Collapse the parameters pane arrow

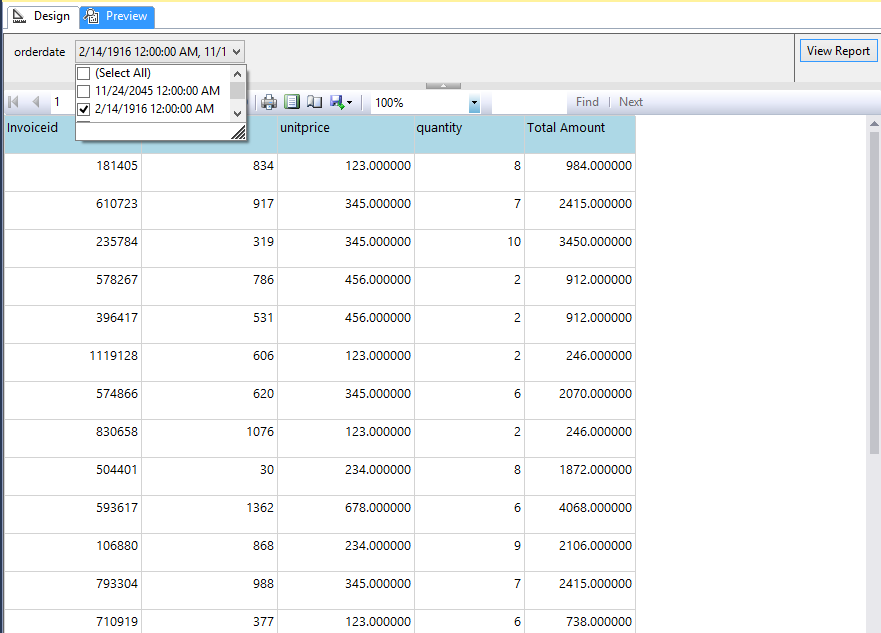coord(443,86)
